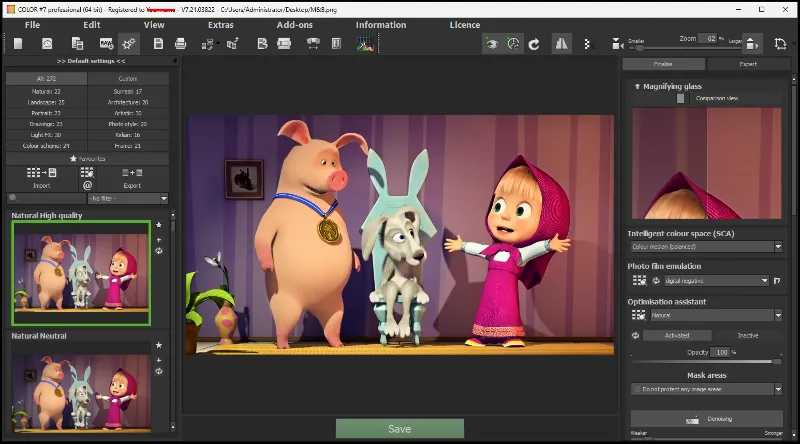Click the circular redo arrow icon
This screenshot has height=444, width=800.
(x=534, y=44)
